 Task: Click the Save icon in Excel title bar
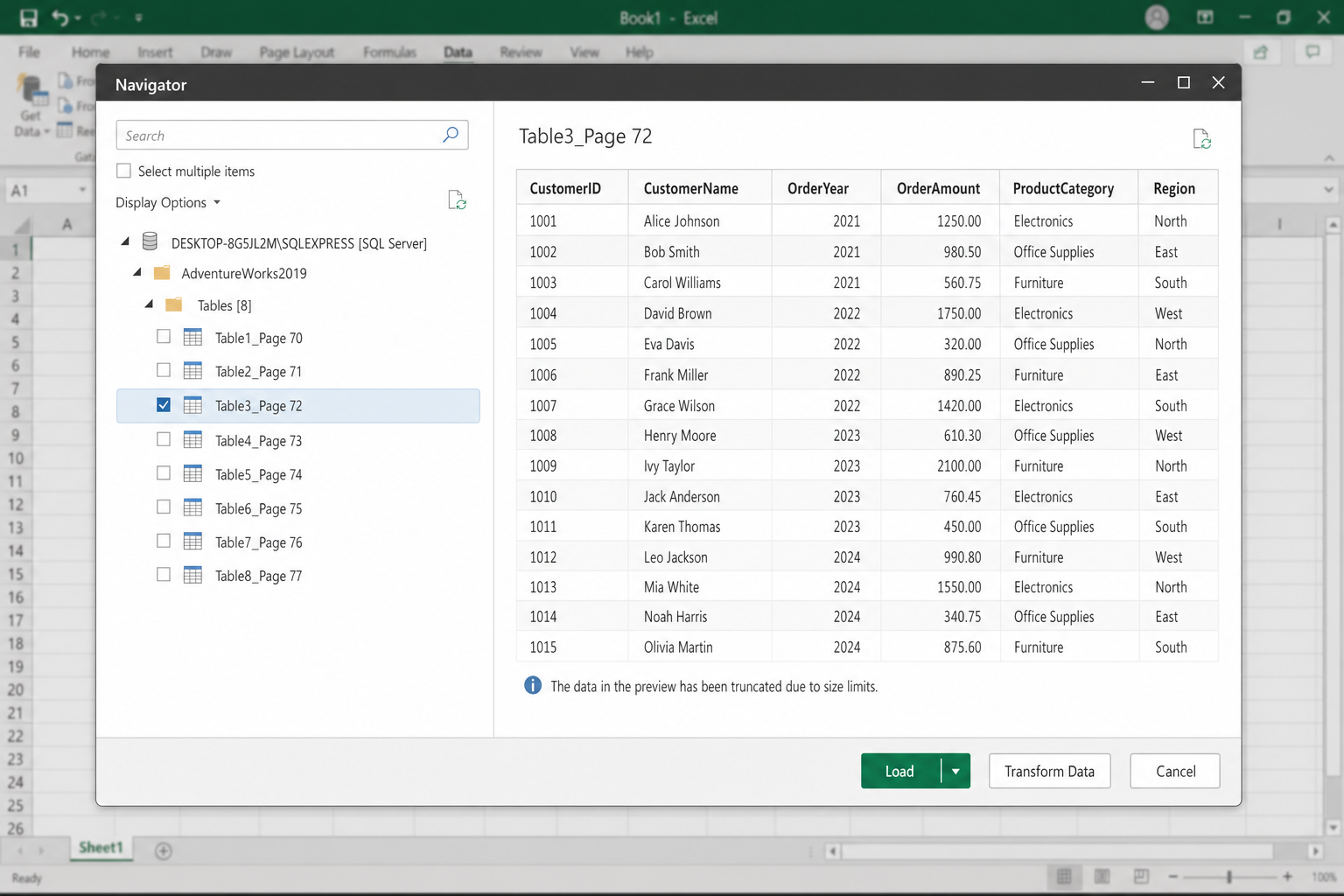(29, 17)
